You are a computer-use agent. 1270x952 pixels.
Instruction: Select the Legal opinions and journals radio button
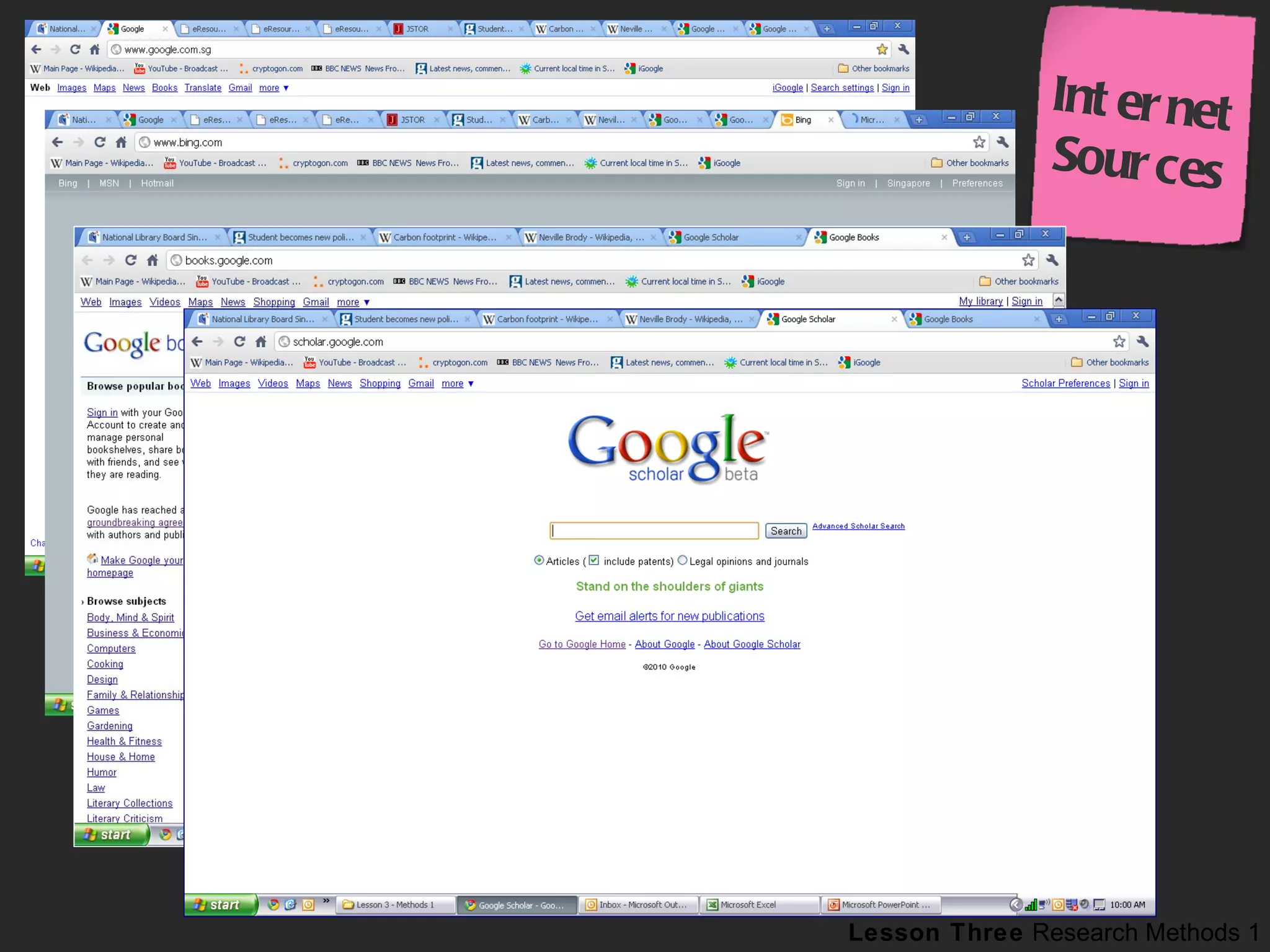pos(682,560)
